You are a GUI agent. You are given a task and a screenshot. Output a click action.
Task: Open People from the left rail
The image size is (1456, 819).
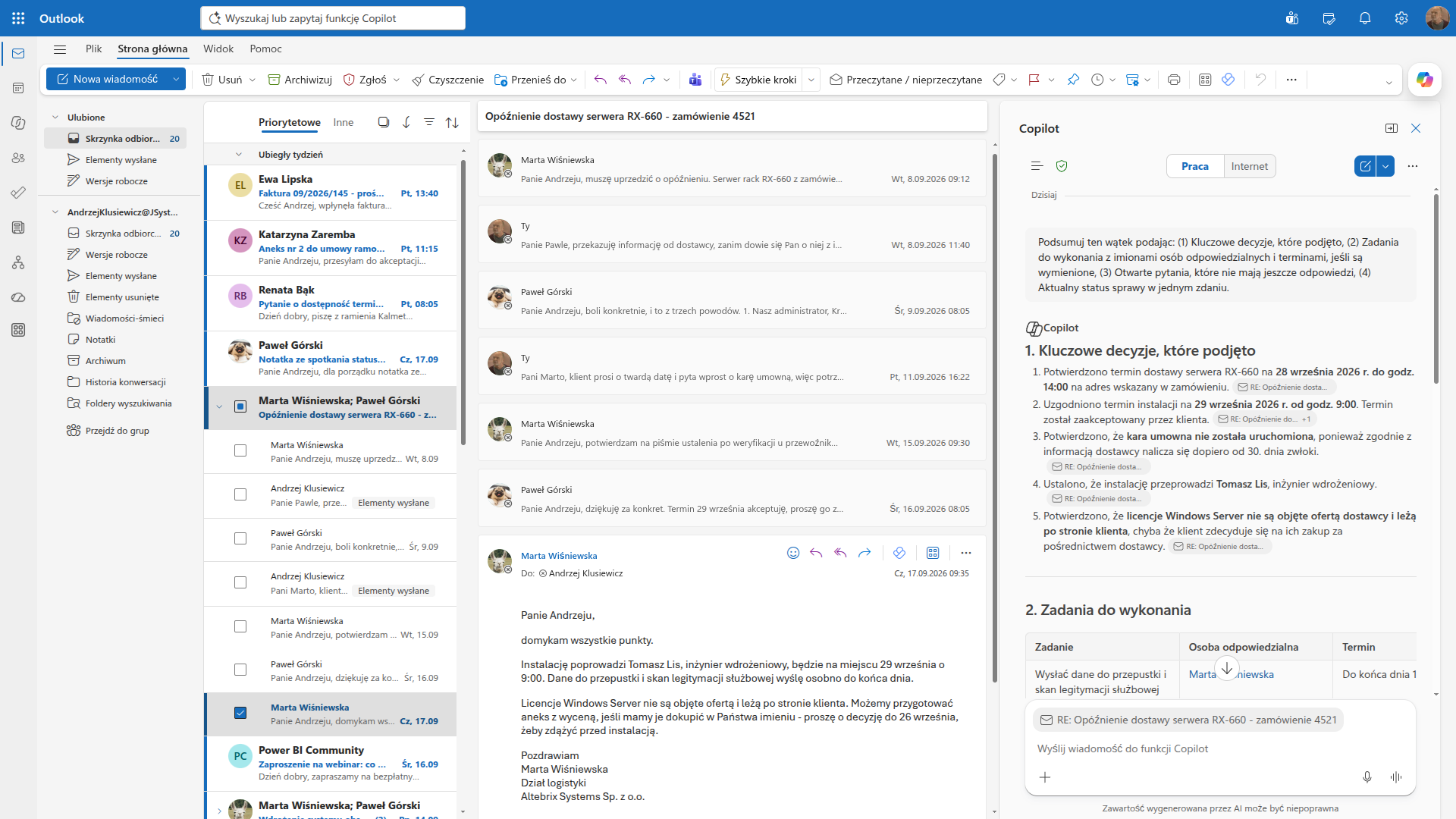tap(18, 158)
